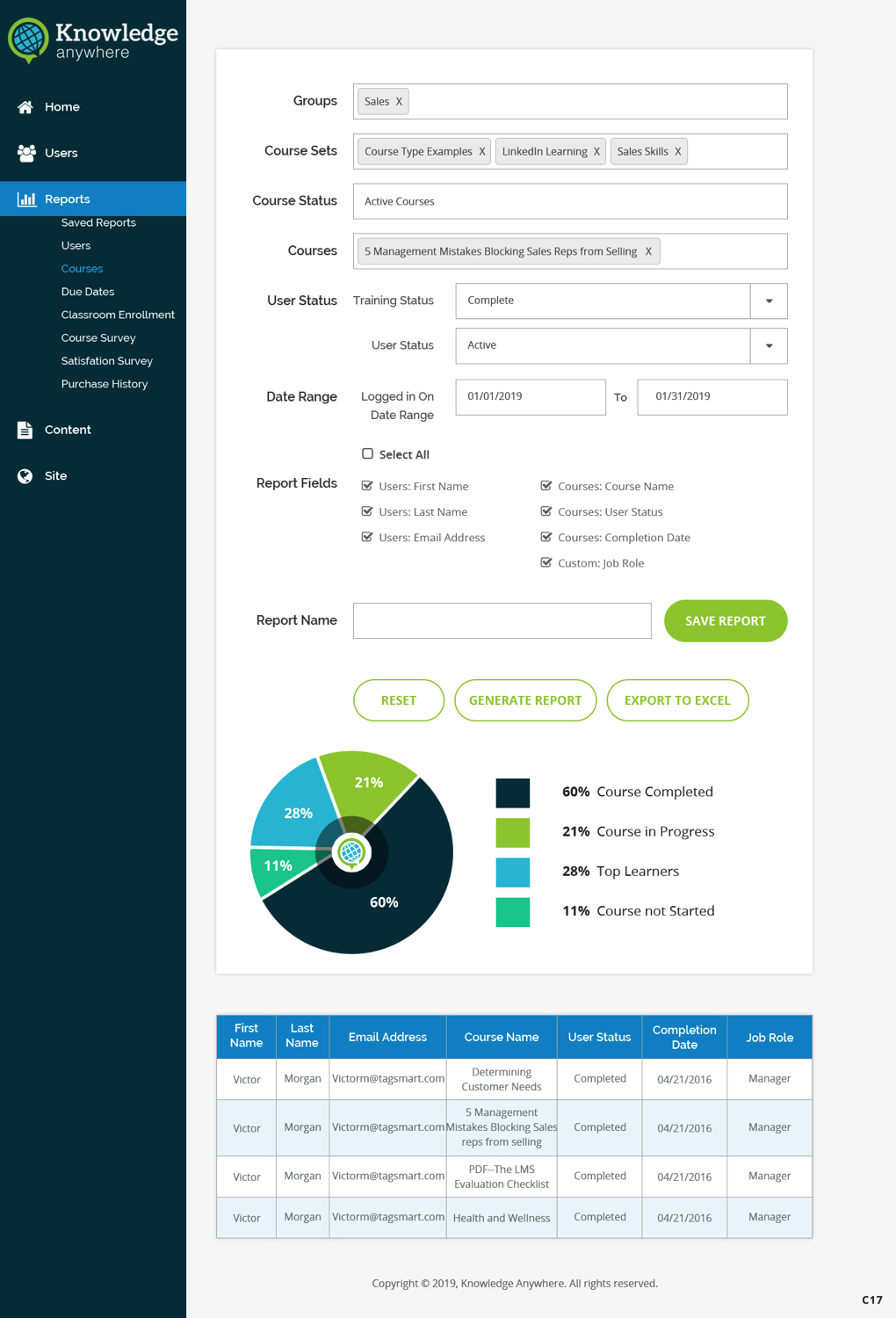Click inside the Groups field
This screenshot has height=1318, width=896.
(x=570, y=102)
